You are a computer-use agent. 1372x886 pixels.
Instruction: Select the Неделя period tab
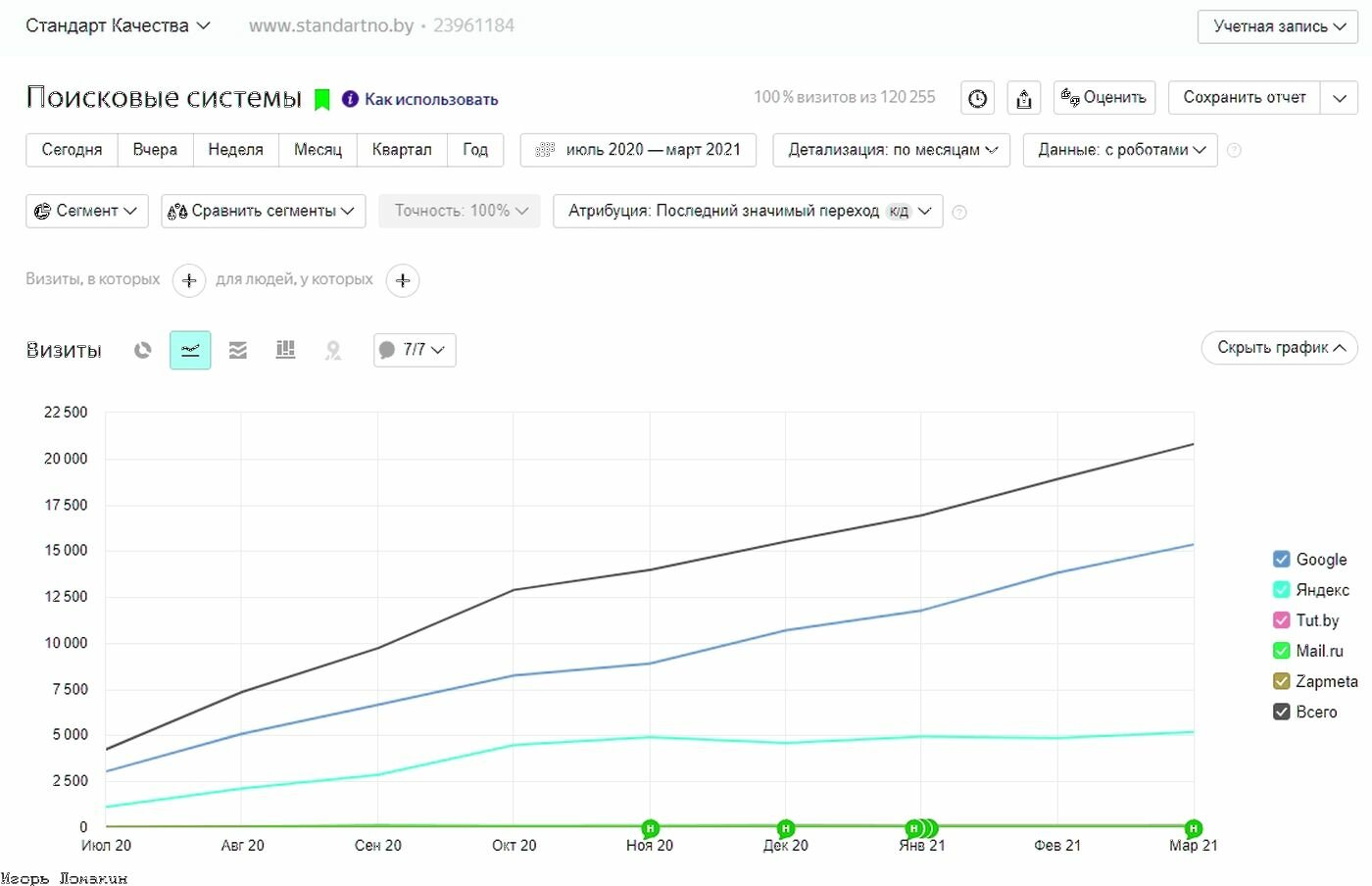235,150
